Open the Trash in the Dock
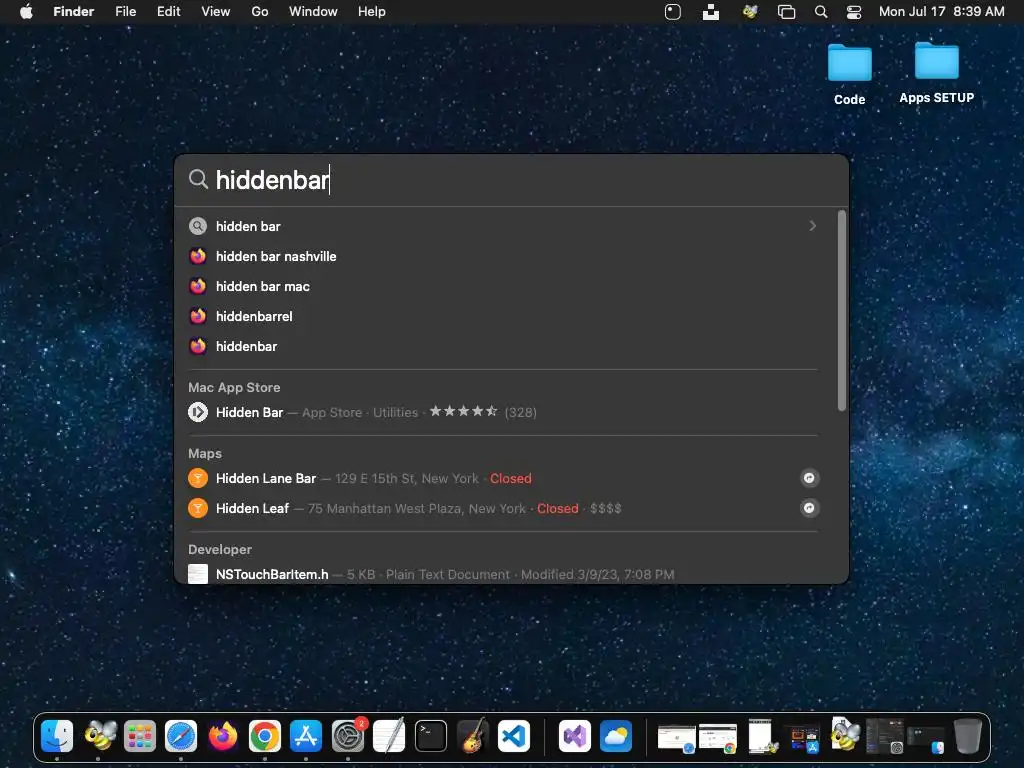Viewport: 1024px width, 768px height. click(968, 737)
